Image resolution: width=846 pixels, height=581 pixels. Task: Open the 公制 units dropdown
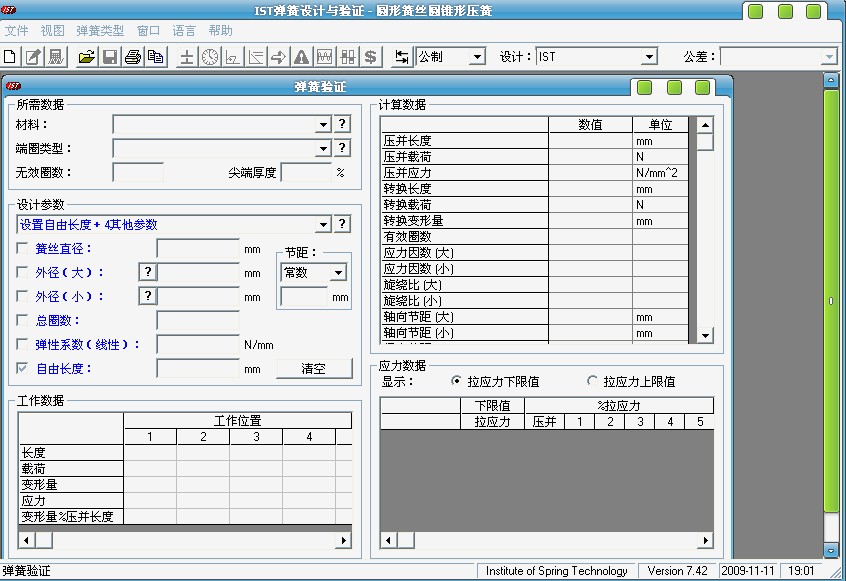(477, 57)
